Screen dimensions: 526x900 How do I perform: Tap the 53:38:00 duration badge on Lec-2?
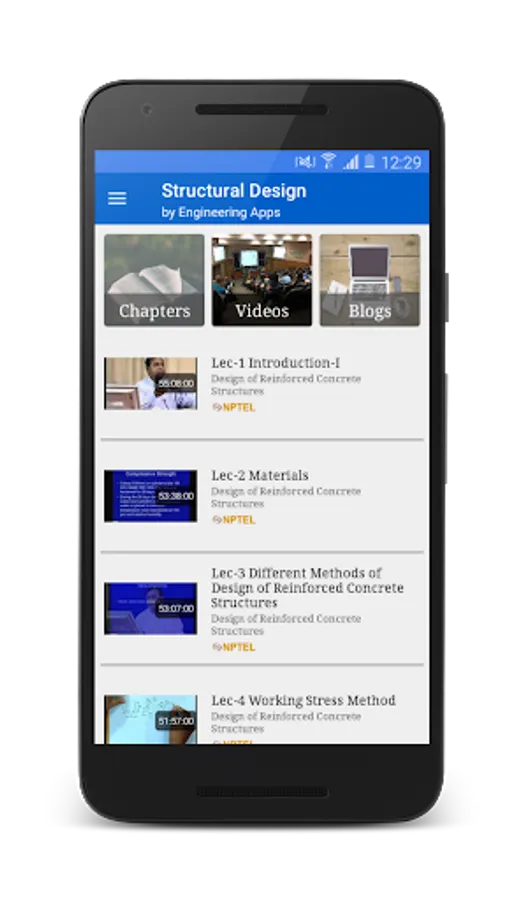click(x=176, y=496)
